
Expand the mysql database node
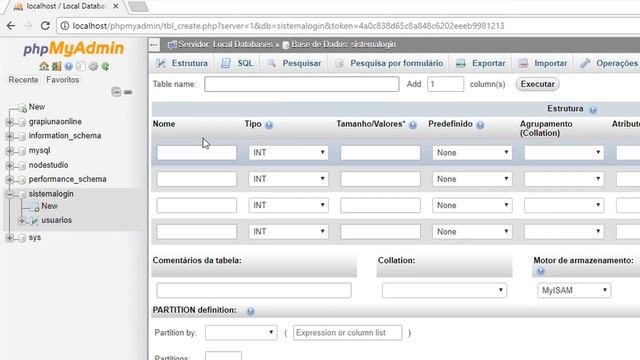pyautogui.click(x=9, y=151)
